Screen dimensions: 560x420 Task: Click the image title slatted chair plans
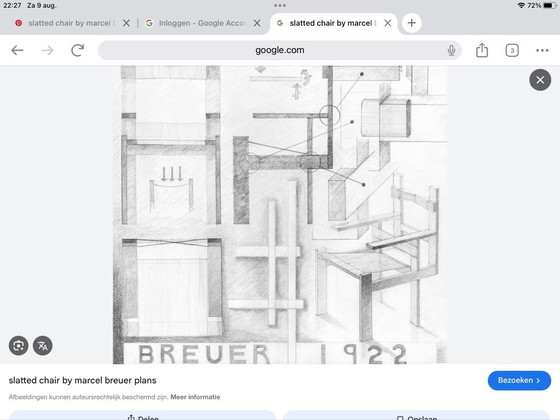click(x=82, y=380)
